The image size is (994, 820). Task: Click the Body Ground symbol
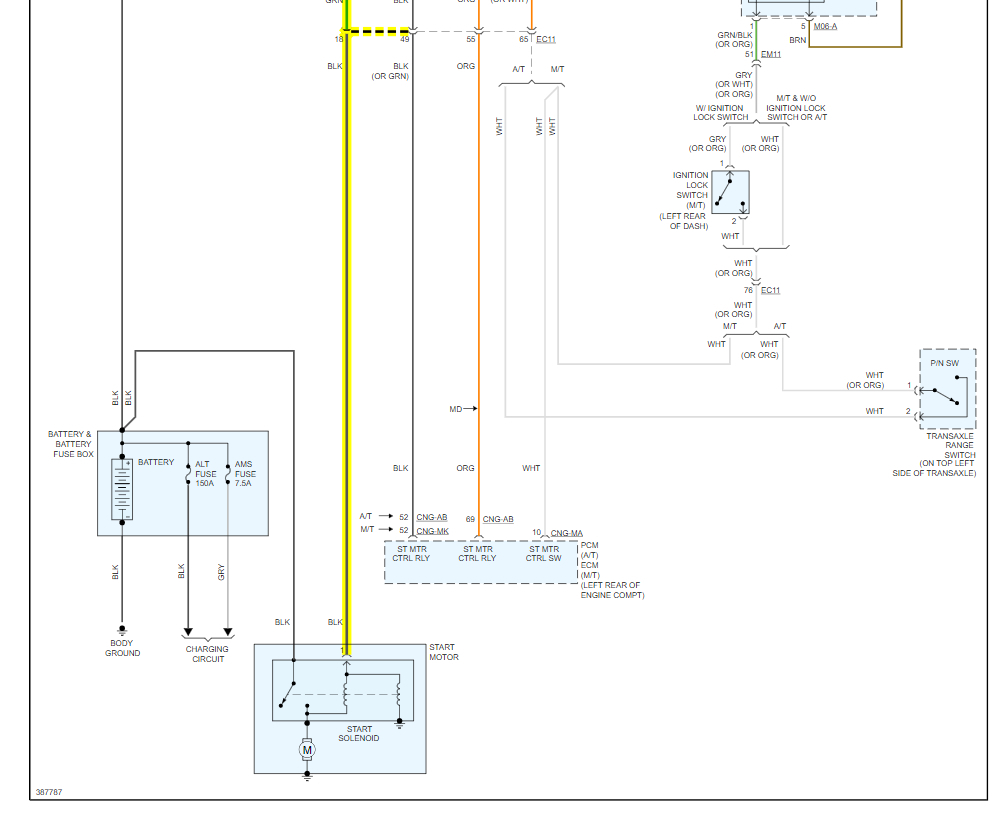click(122, 630)
